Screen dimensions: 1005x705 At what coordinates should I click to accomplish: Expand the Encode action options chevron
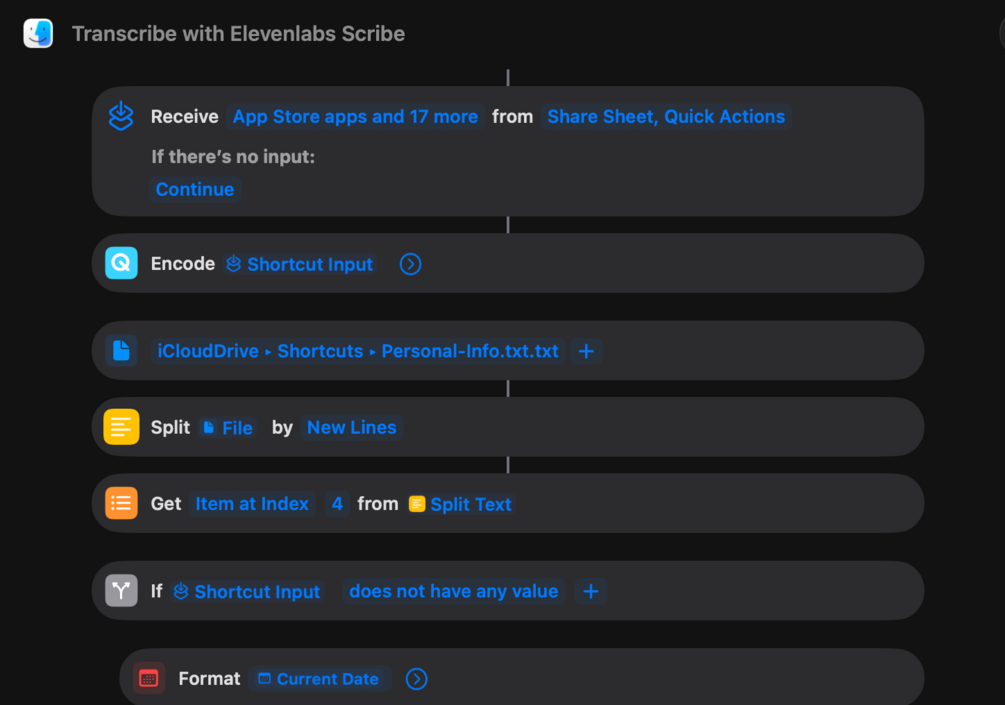tap(410, 264)
